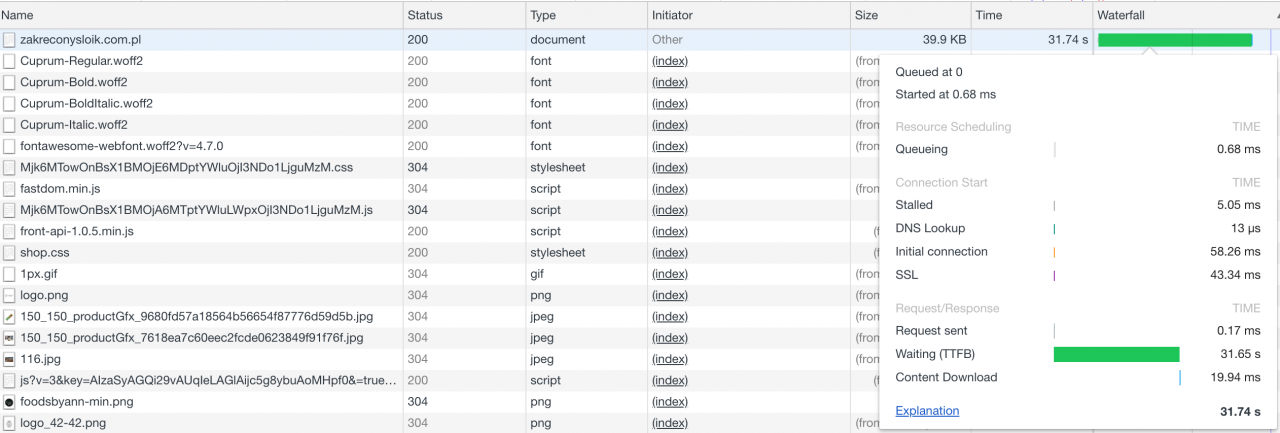Click icon beside 150_150_productGfx_7618ea7c jpg
The width and height of the screenshot is (1280, 433).
tap(9, 338)
